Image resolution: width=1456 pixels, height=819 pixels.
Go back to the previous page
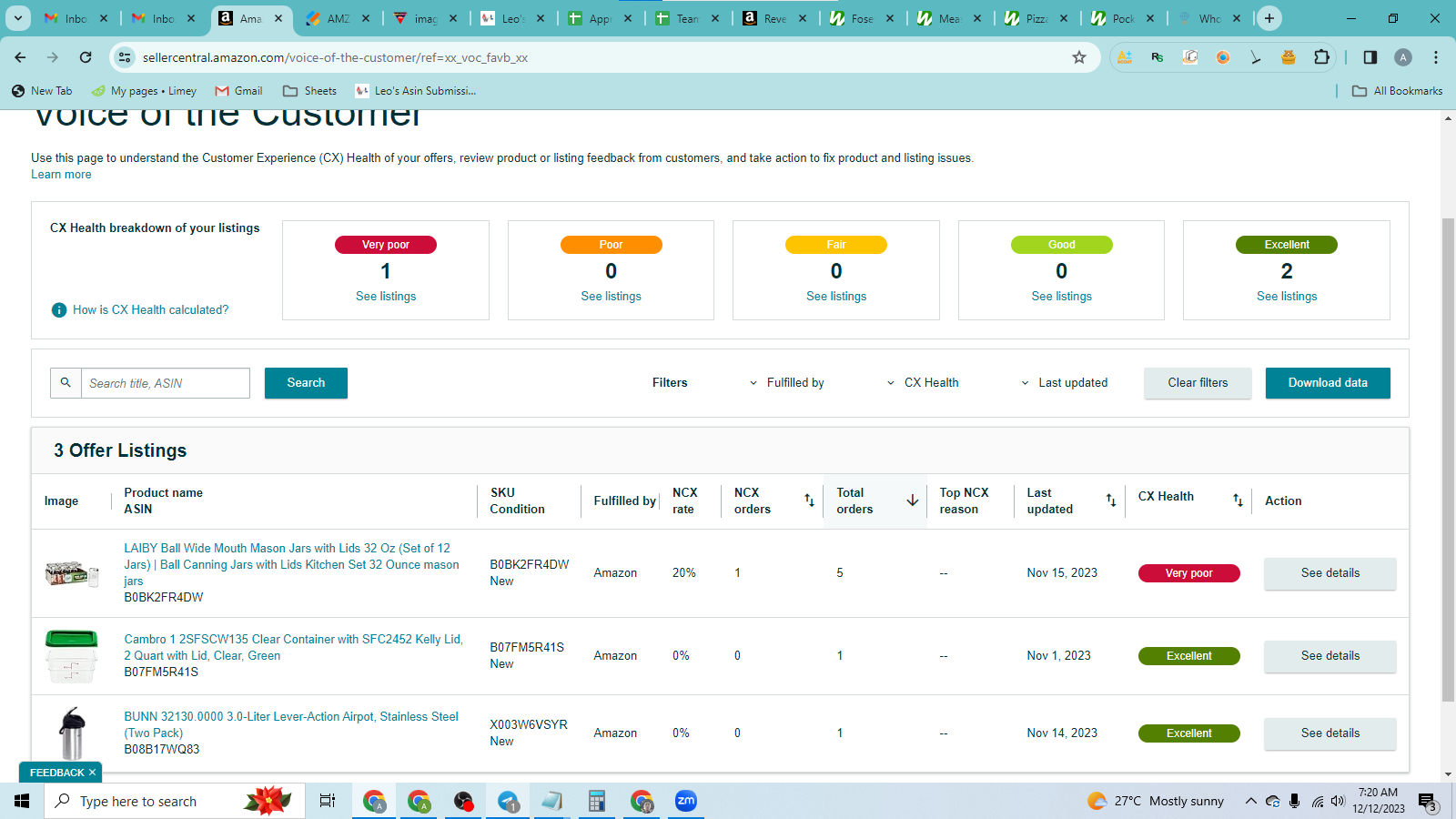[20, 57]
